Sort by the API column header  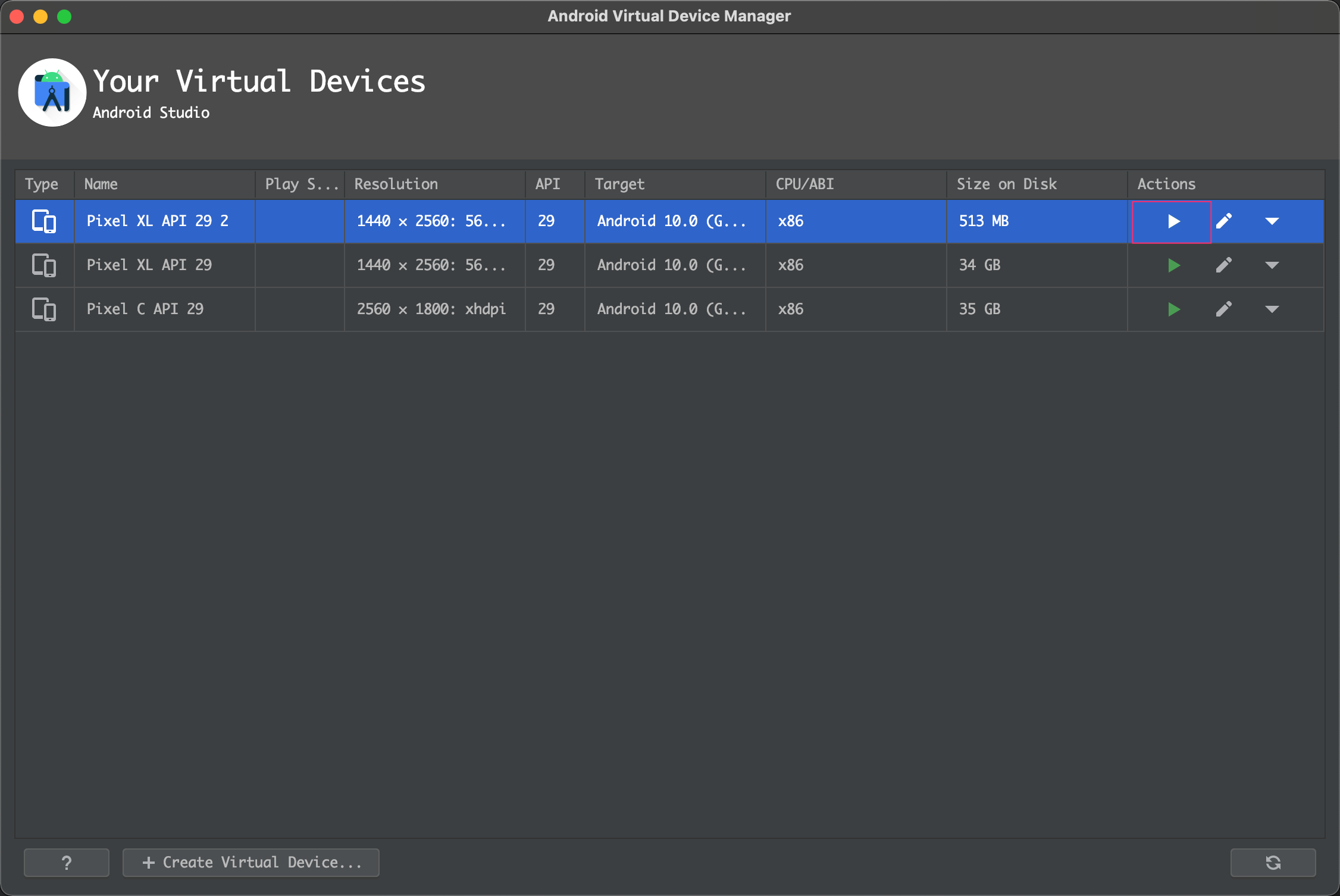(555, 184)
